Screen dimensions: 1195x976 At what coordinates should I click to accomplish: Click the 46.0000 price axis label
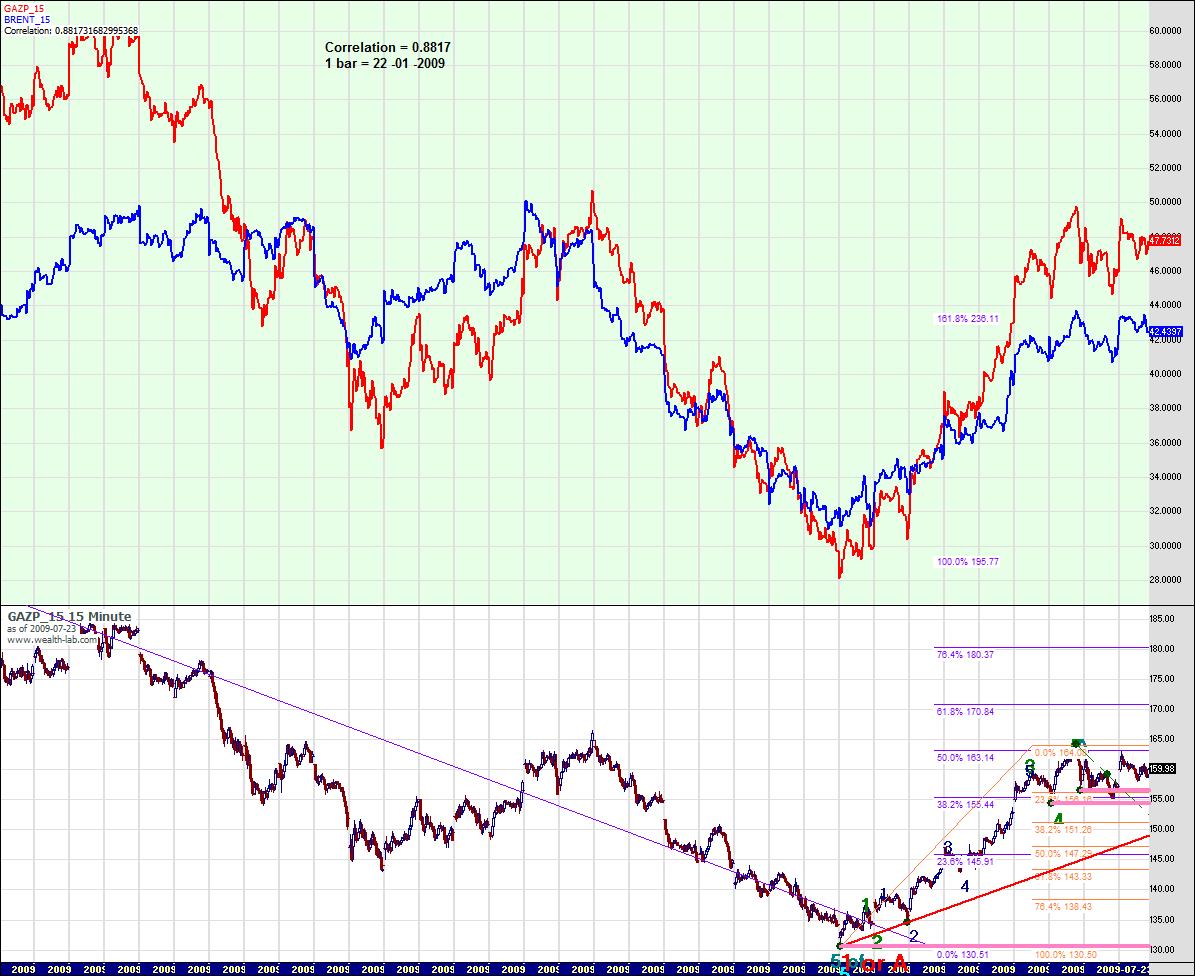(x=1165, y=270)
